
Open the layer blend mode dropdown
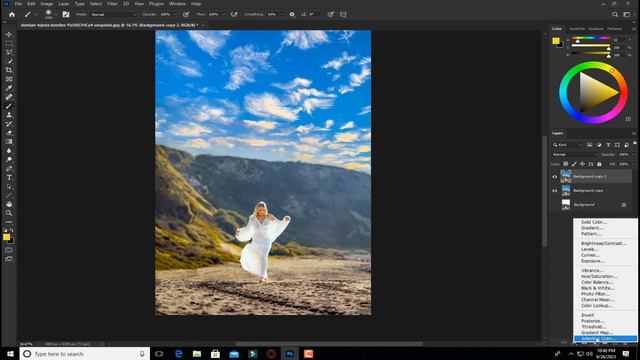tap(576, 155)
